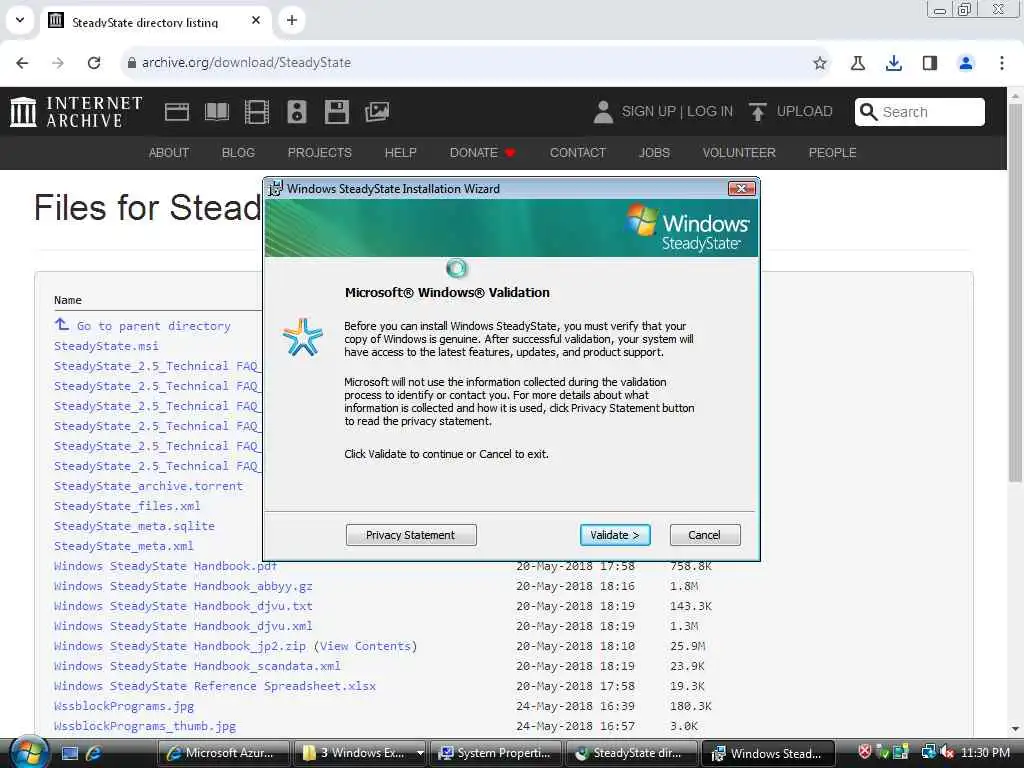1024x768 pixels.
Task: Open a new browser tab
Action: coord(292,20)
